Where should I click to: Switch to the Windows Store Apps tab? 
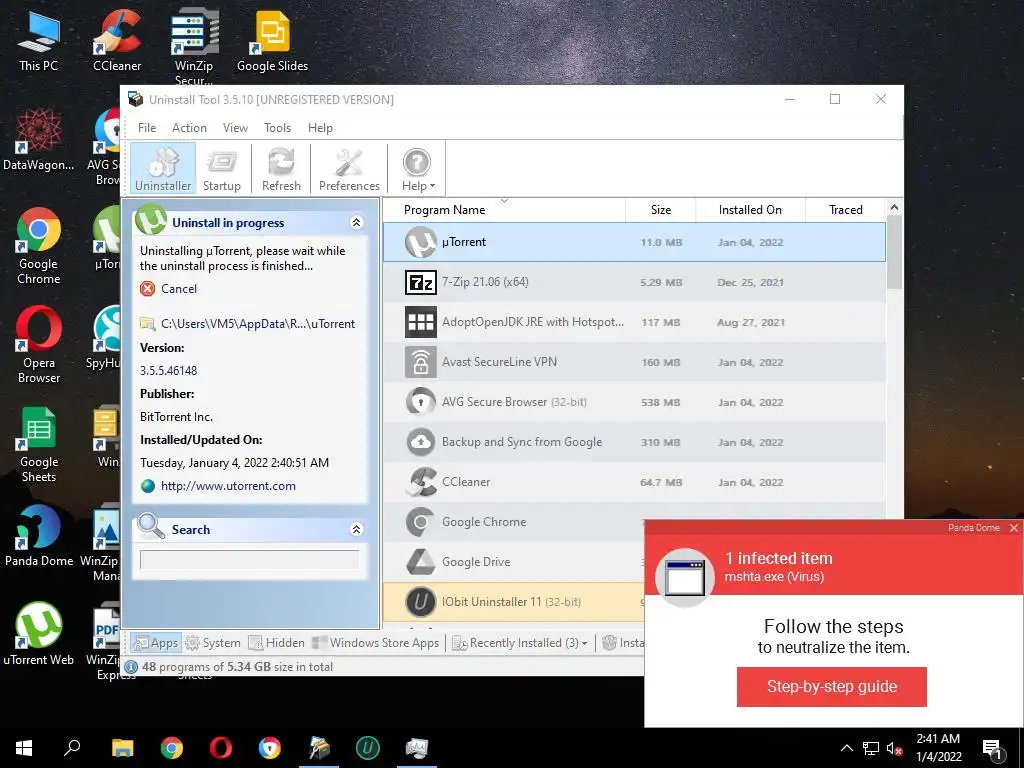(376, 643)
